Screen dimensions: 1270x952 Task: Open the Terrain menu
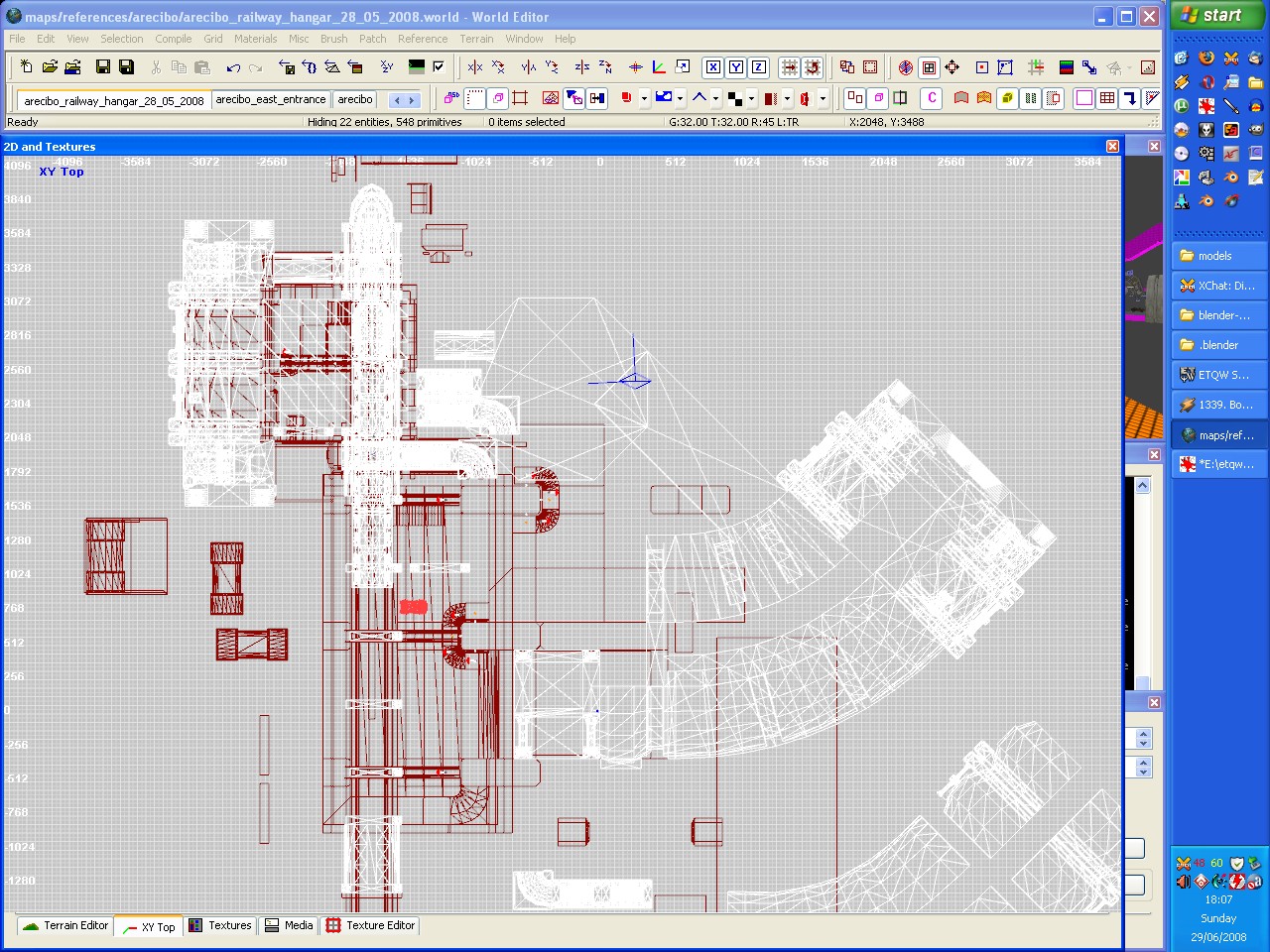point(476,39)
